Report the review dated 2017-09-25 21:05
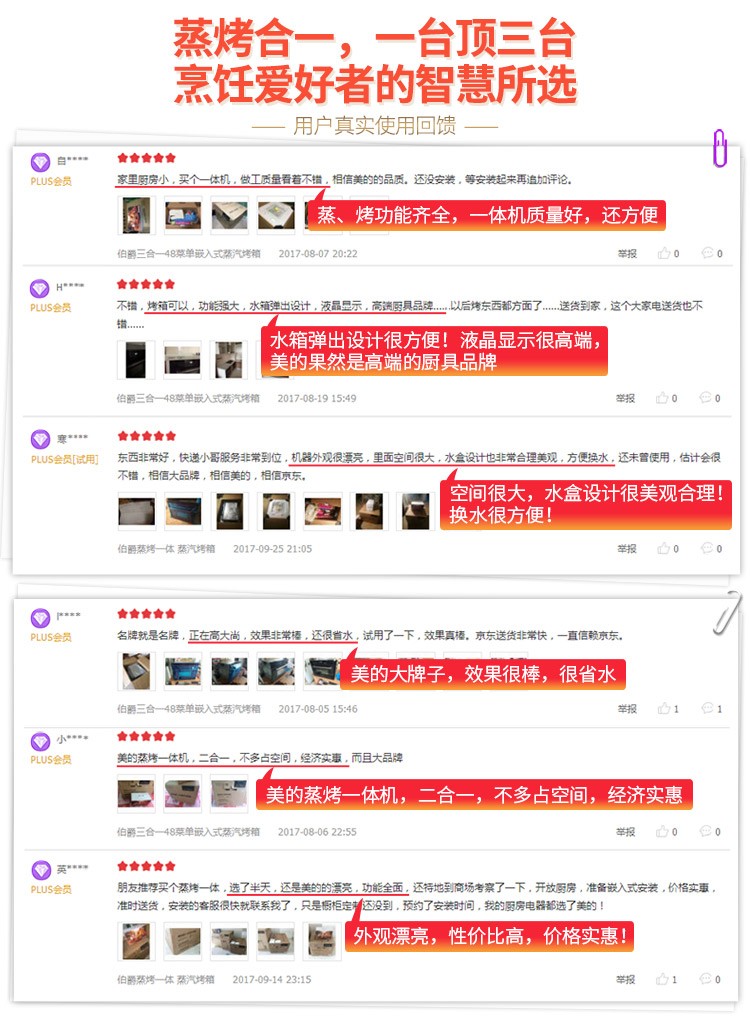This screenshot has height=1030, width=750. coord(627,549)
